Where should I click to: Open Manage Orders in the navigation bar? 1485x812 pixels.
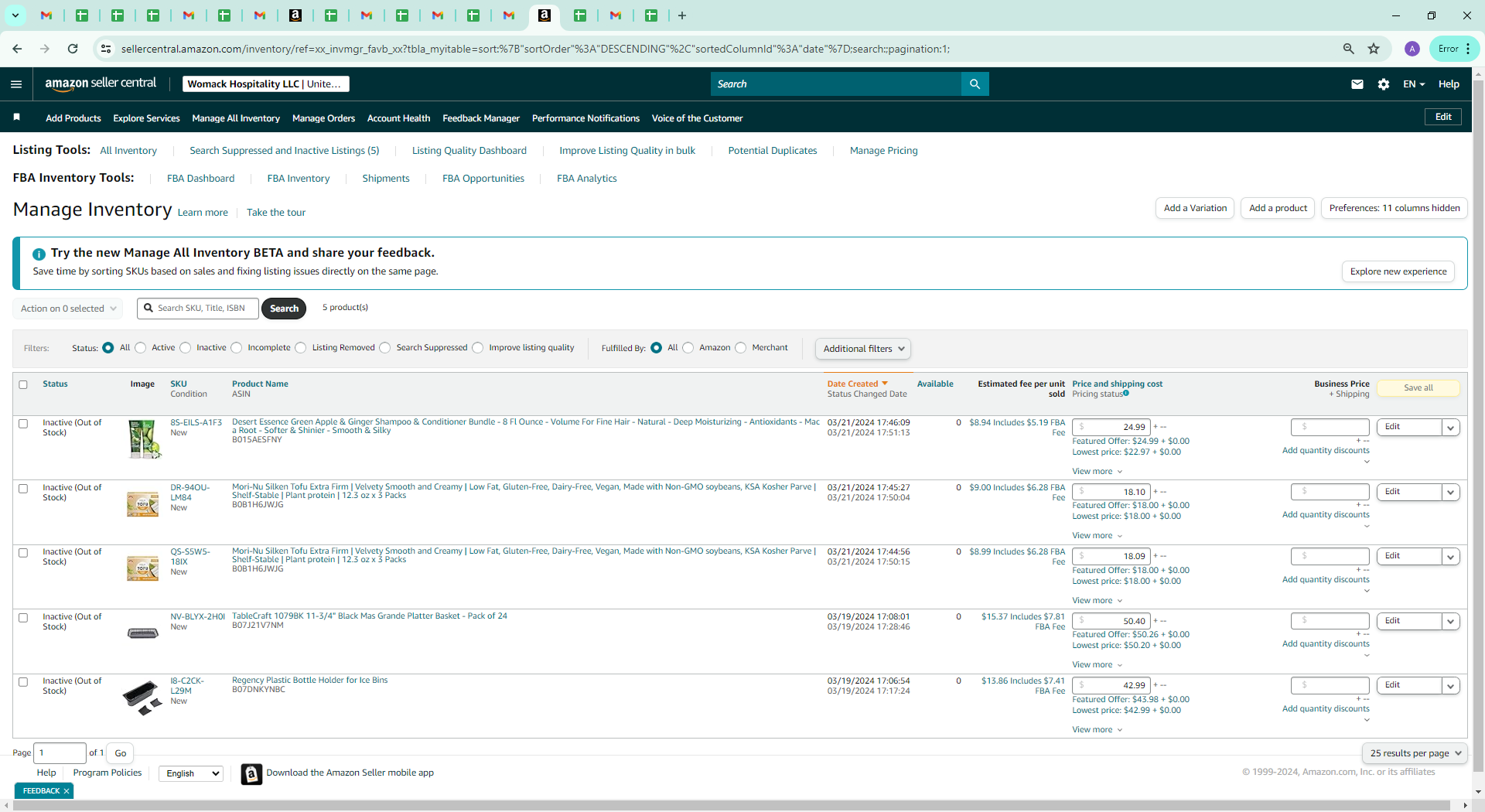pyautogui.click(x=323, y=118)
